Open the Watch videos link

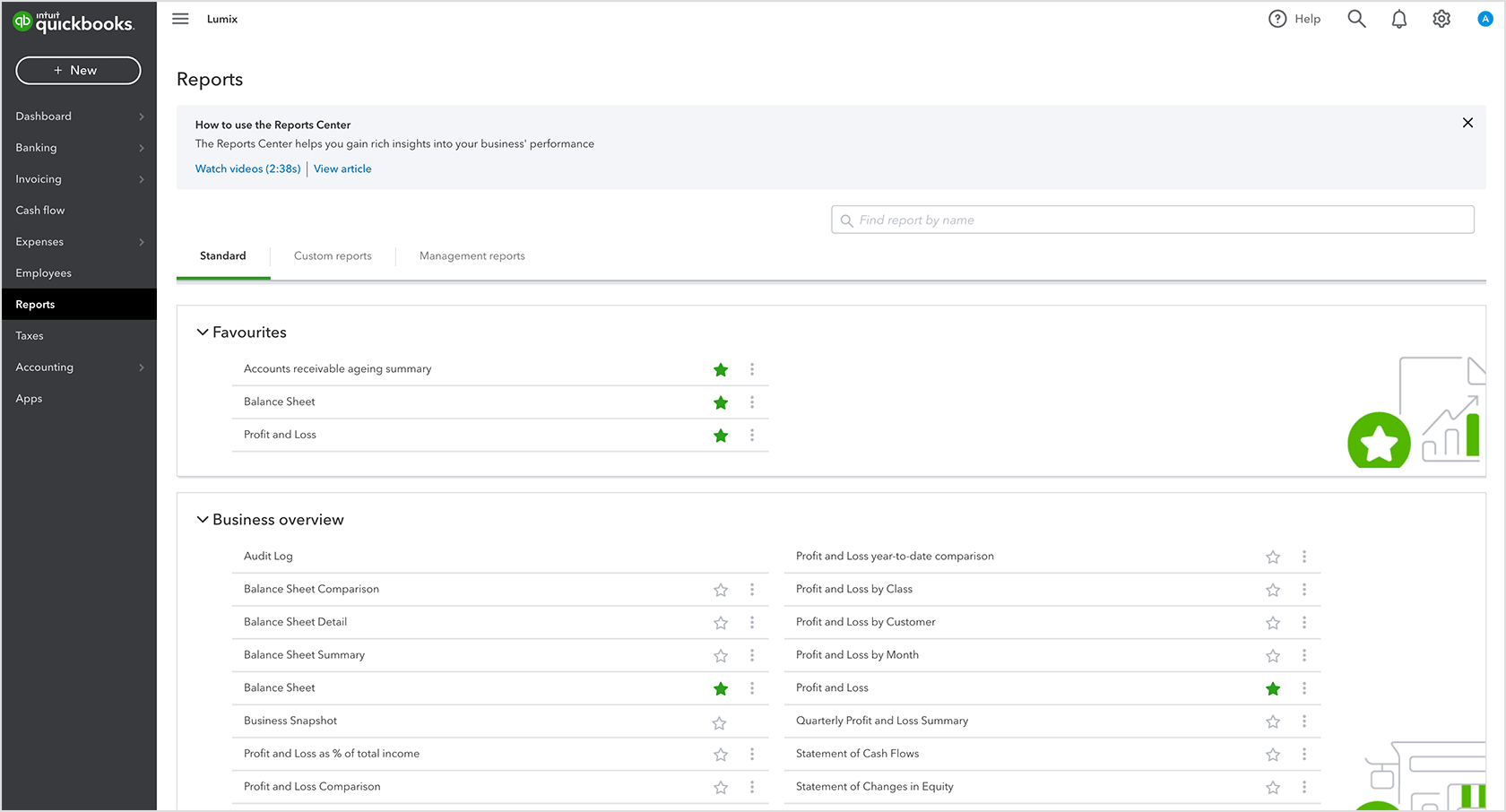(x=247, y=168)
